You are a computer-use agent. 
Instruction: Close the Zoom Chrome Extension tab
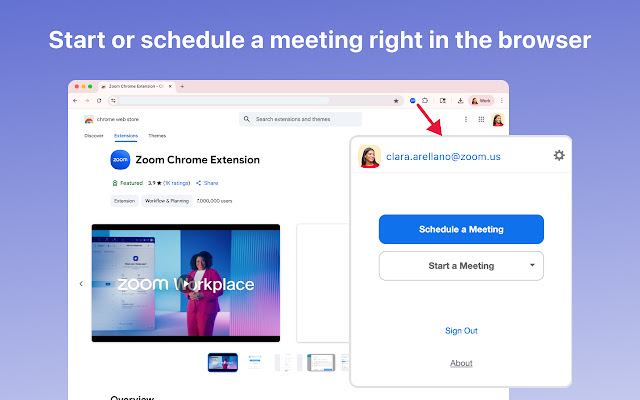[x=171, y=87]
